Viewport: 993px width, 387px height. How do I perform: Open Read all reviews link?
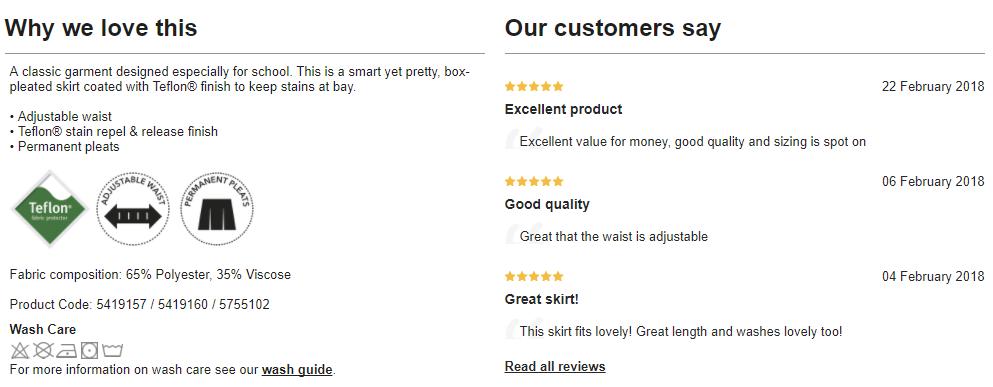click(555, 366)
